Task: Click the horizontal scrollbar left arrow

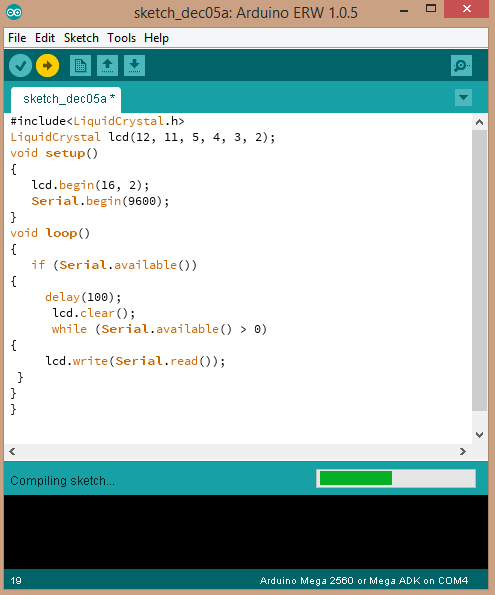Action: pyautogui.click(x=13, y=451)
